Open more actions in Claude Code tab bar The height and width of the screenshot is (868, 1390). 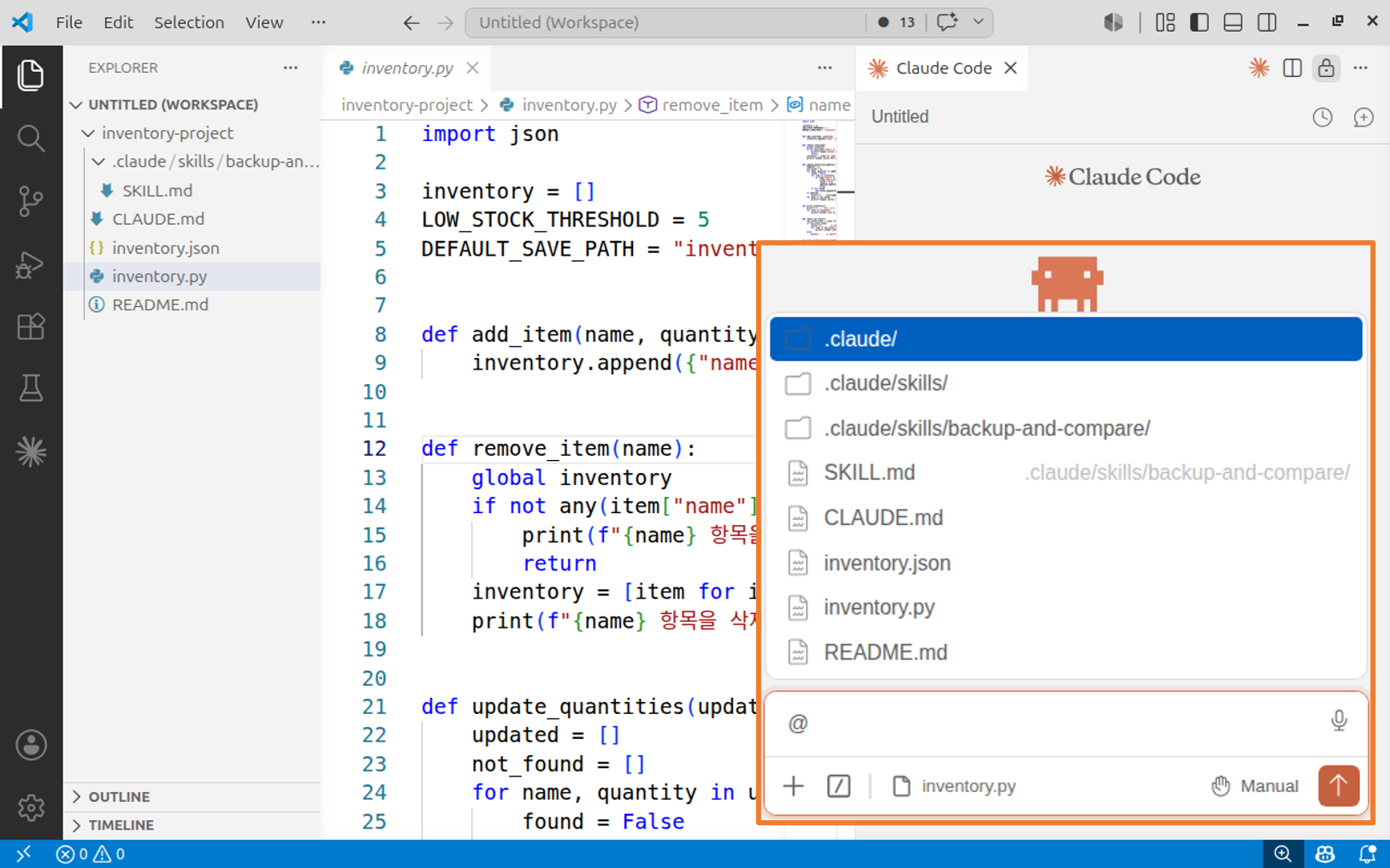1360,68
